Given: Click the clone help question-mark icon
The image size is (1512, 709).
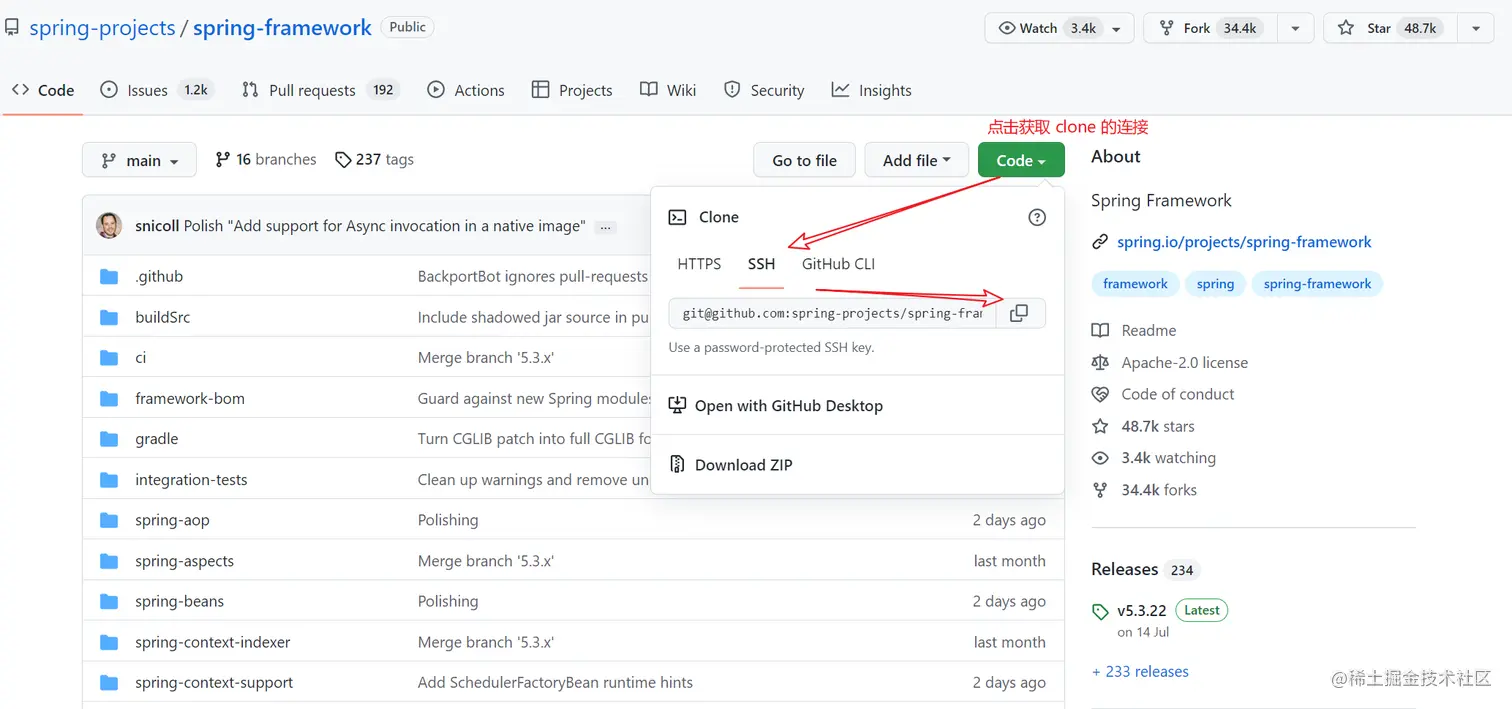Looking at the screenshot, I should [1037, 217].
